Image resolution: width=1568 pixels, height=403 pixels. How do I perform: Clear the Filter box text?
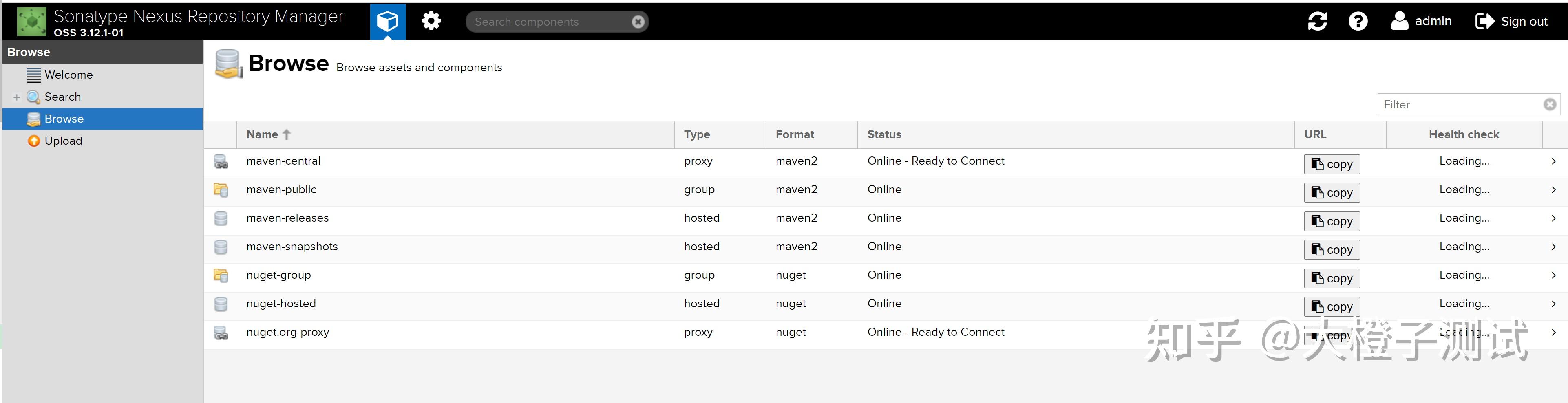1549,105
